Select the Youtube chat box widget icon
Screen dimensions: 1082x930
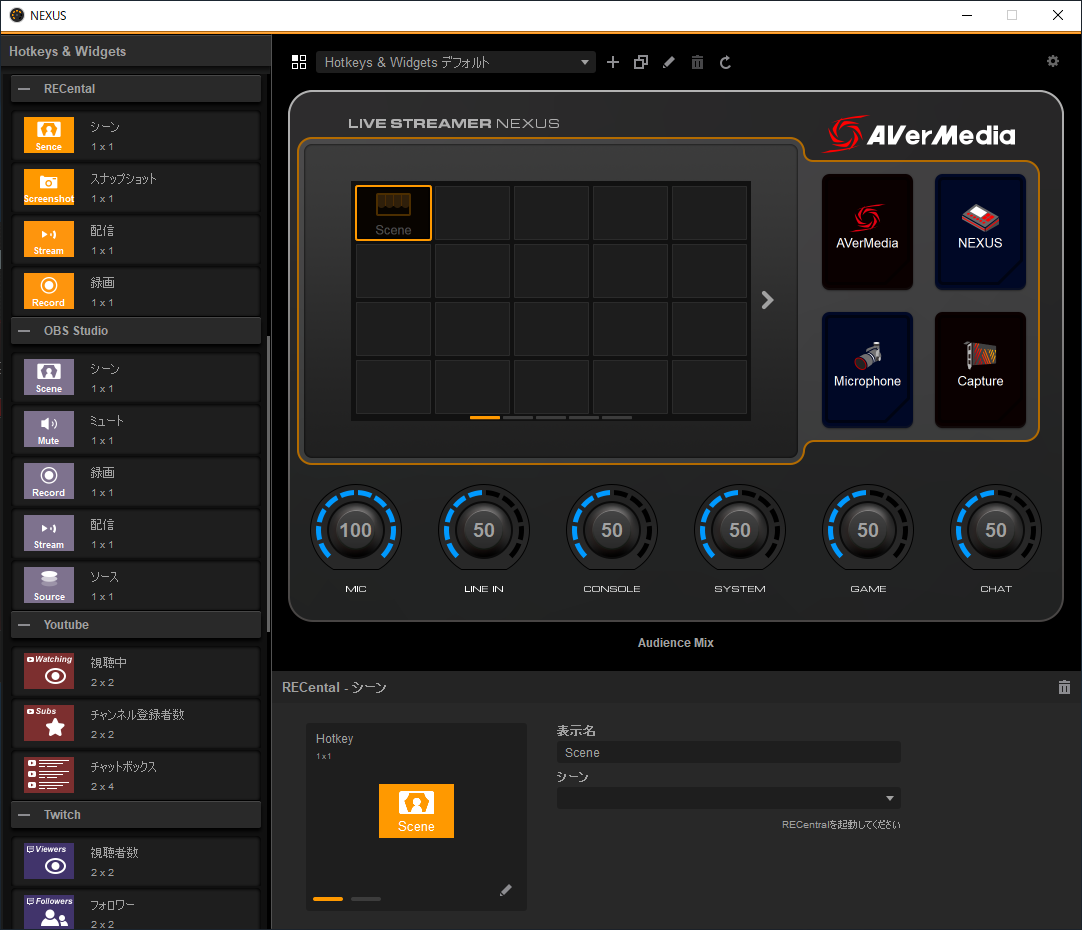(x=48, y=775)
